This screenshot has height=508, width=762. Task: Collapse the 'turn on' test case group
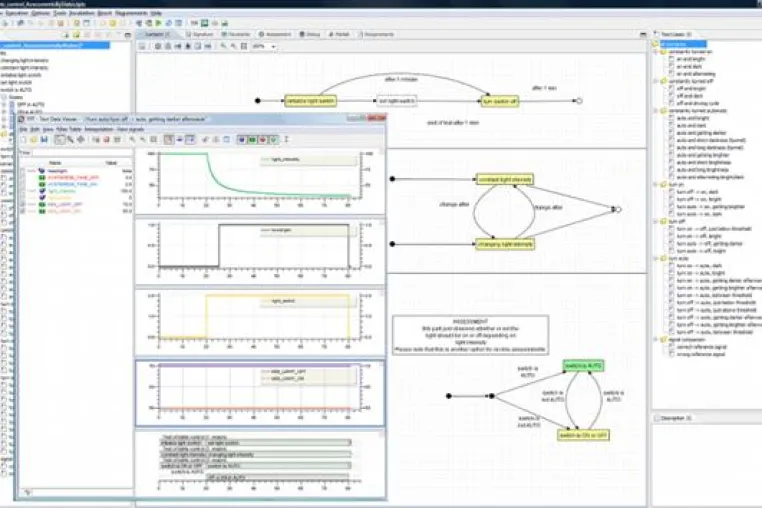[656, 184]
